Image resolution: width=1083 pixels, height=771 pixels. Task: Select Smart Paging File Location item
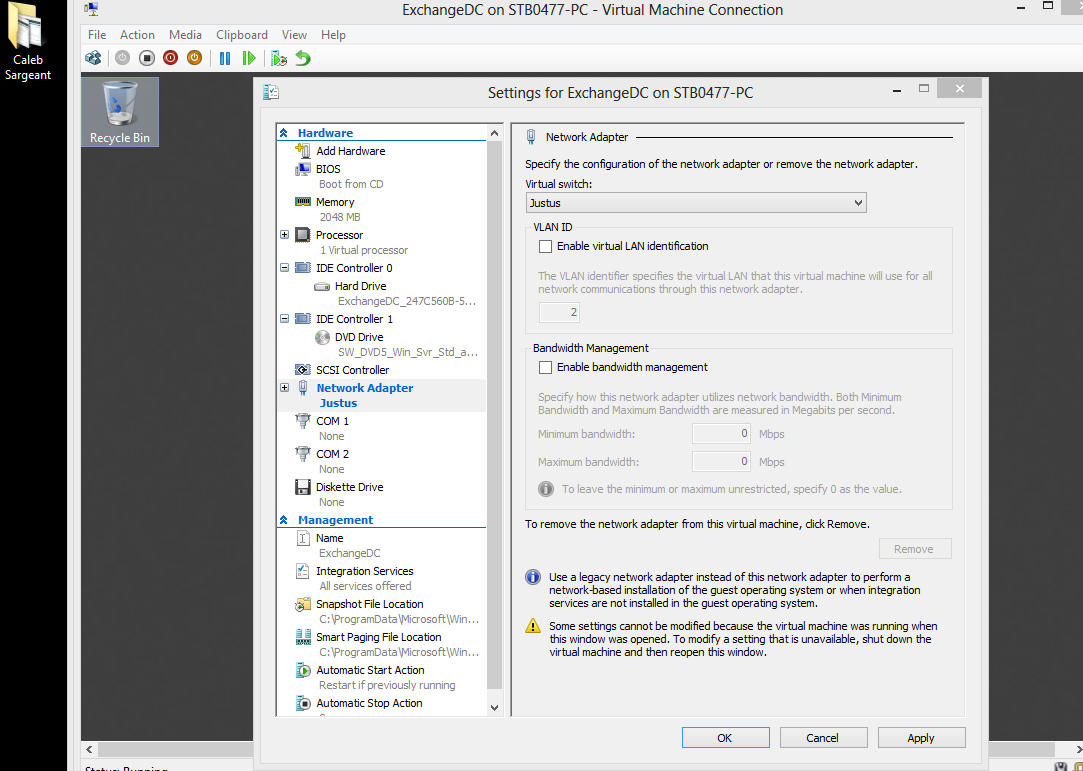point(378,637)
